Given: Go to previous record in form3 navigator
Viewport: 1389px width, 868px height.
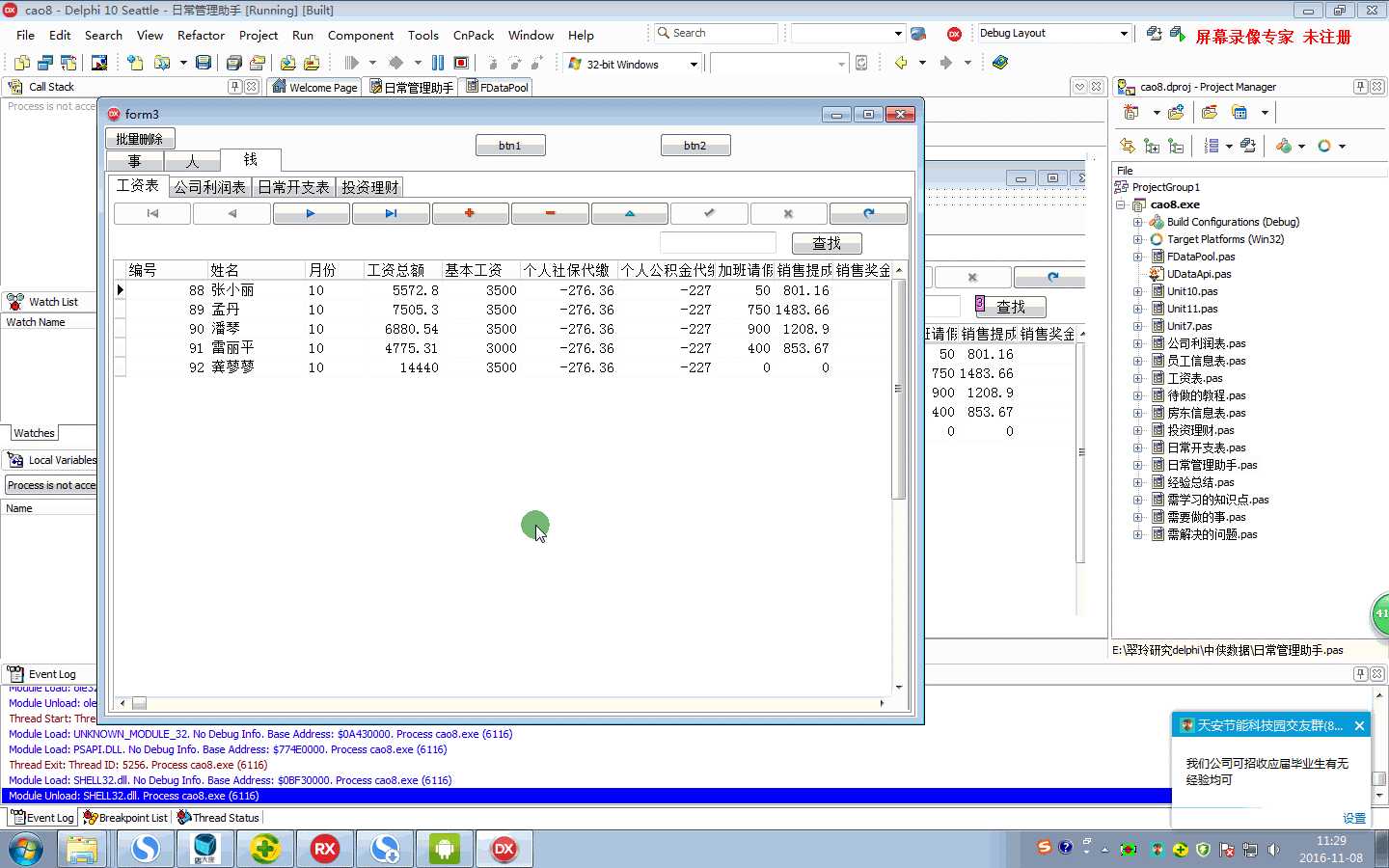Looking at the screenshot, I should pyautogui.click(x=231, y=213).
